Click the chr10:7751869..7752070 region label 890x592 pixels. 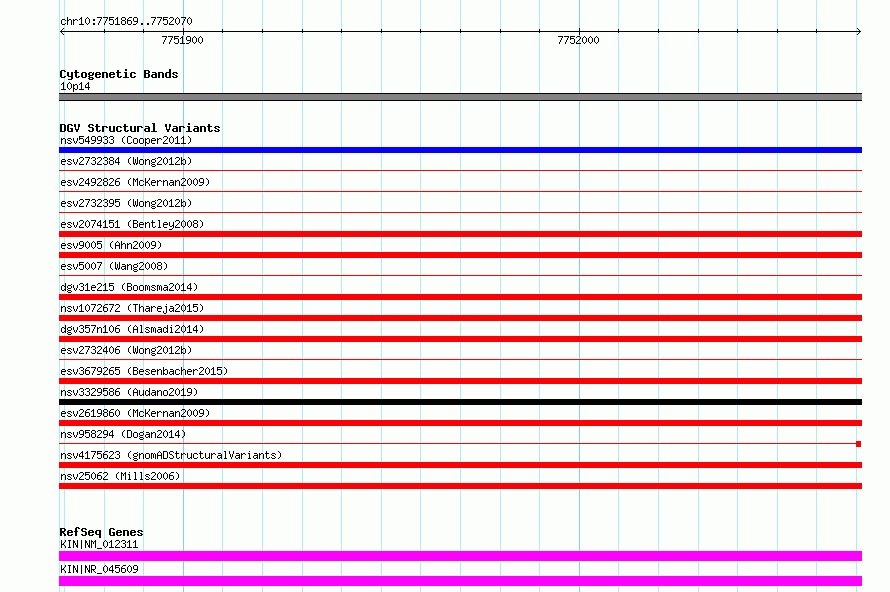[126, 22]
